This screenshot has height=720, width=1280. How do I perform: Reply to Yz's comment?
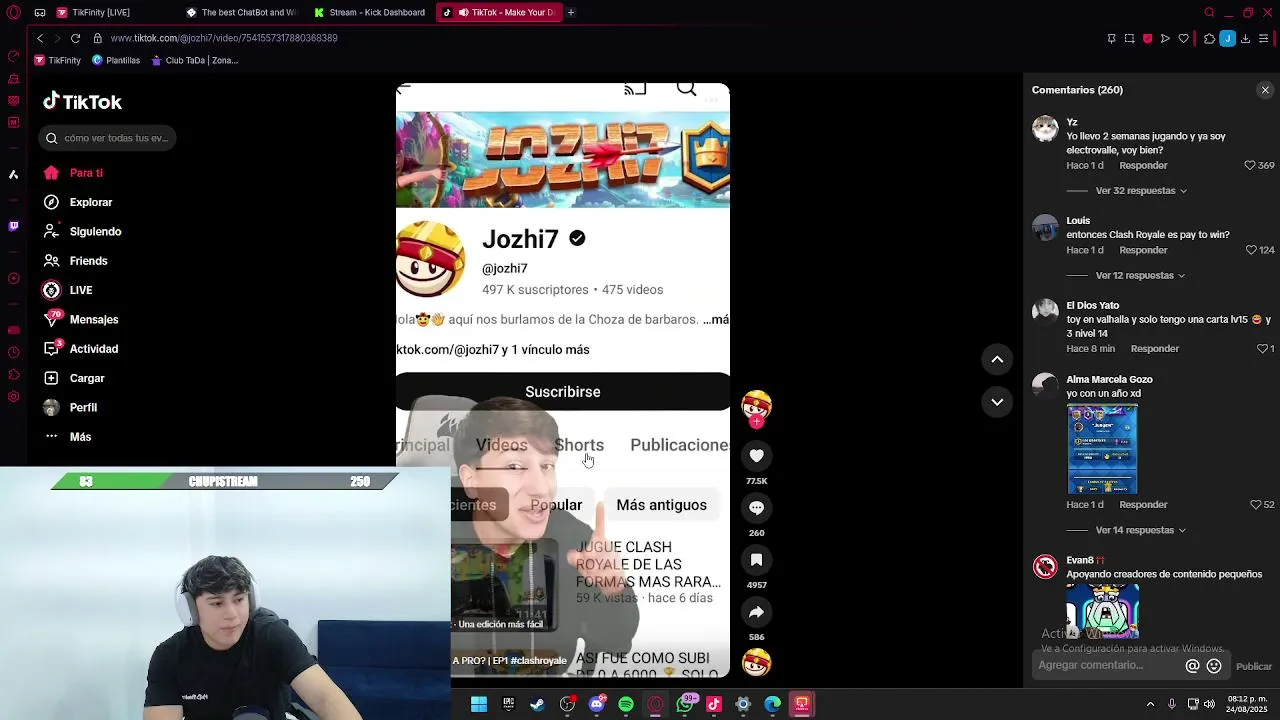tap(1143, 165)
